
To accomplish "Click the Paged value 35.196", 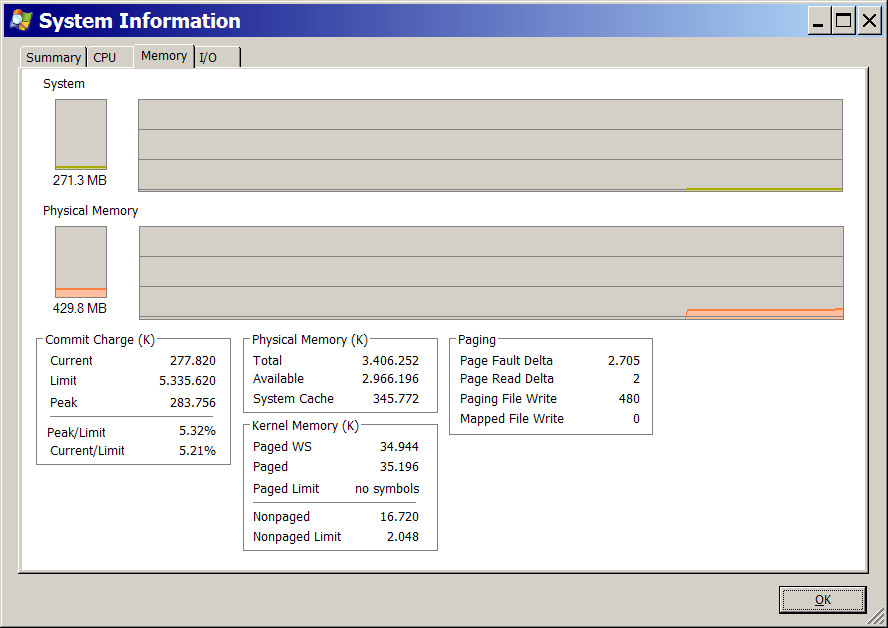I will click(399, 467).
